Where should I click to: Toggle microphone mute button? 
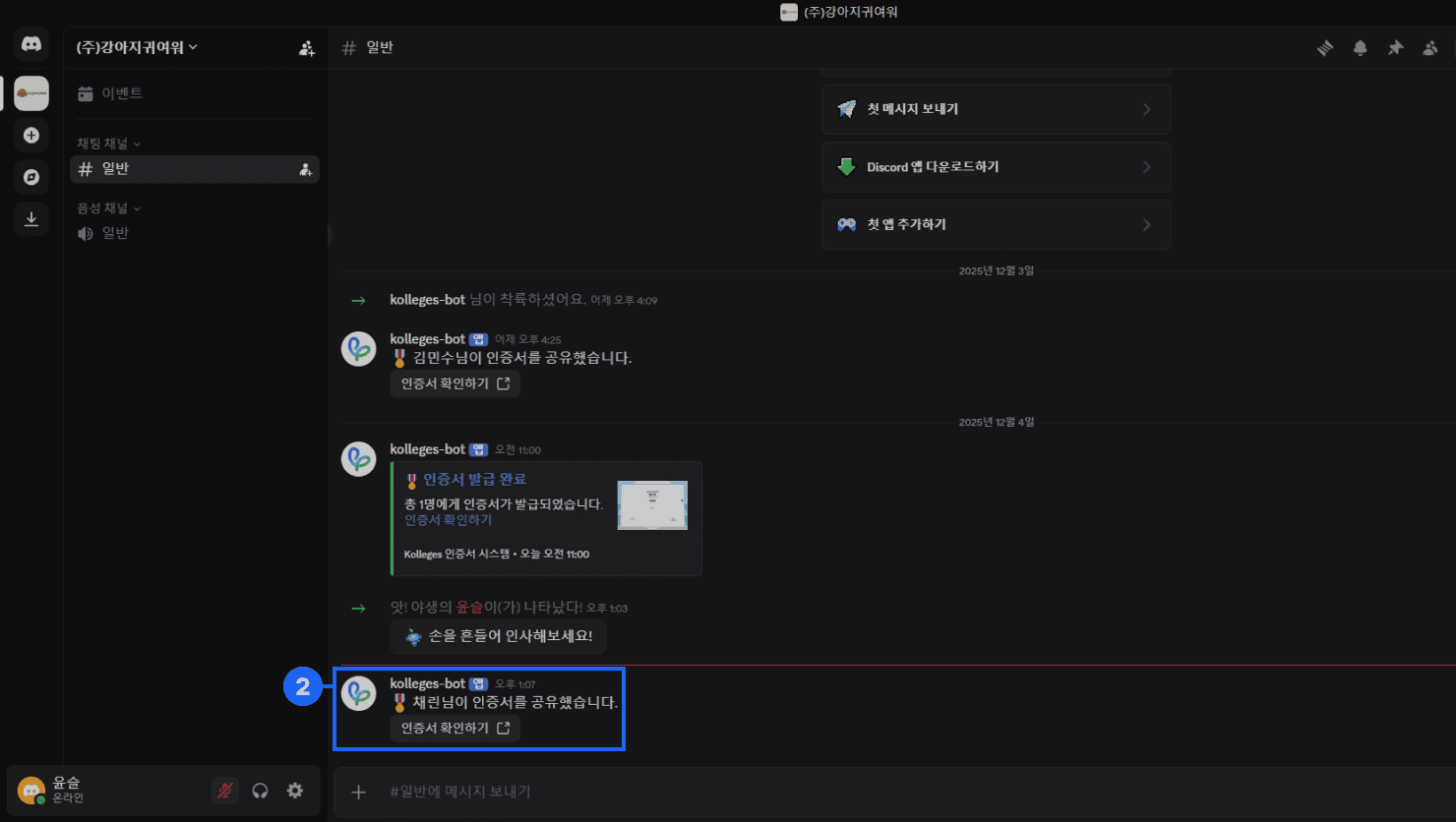point(225,791)
